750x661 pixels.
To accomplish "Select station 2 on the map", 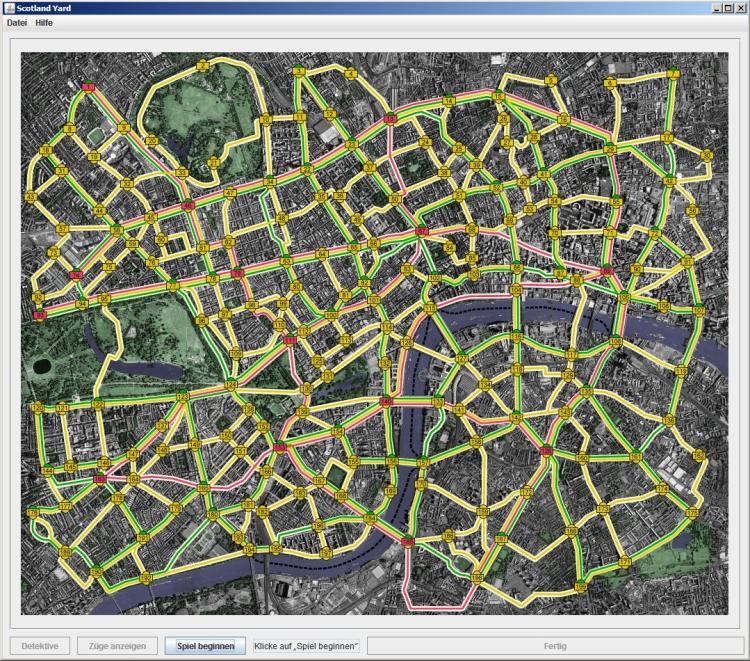I will pyautogui.click(x=203, y=66).
